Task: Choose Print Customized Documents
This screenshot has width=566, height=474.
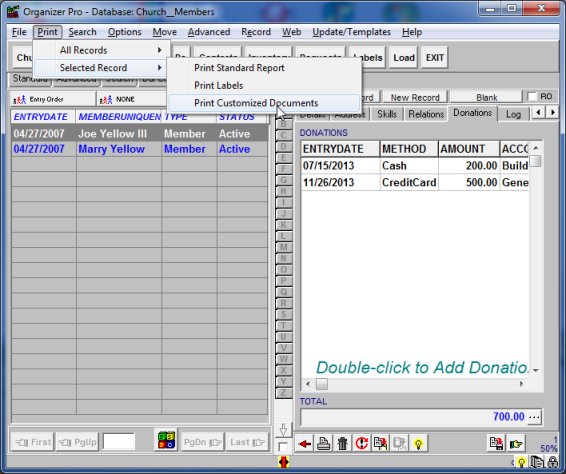Action: click(x=264, y=103)
